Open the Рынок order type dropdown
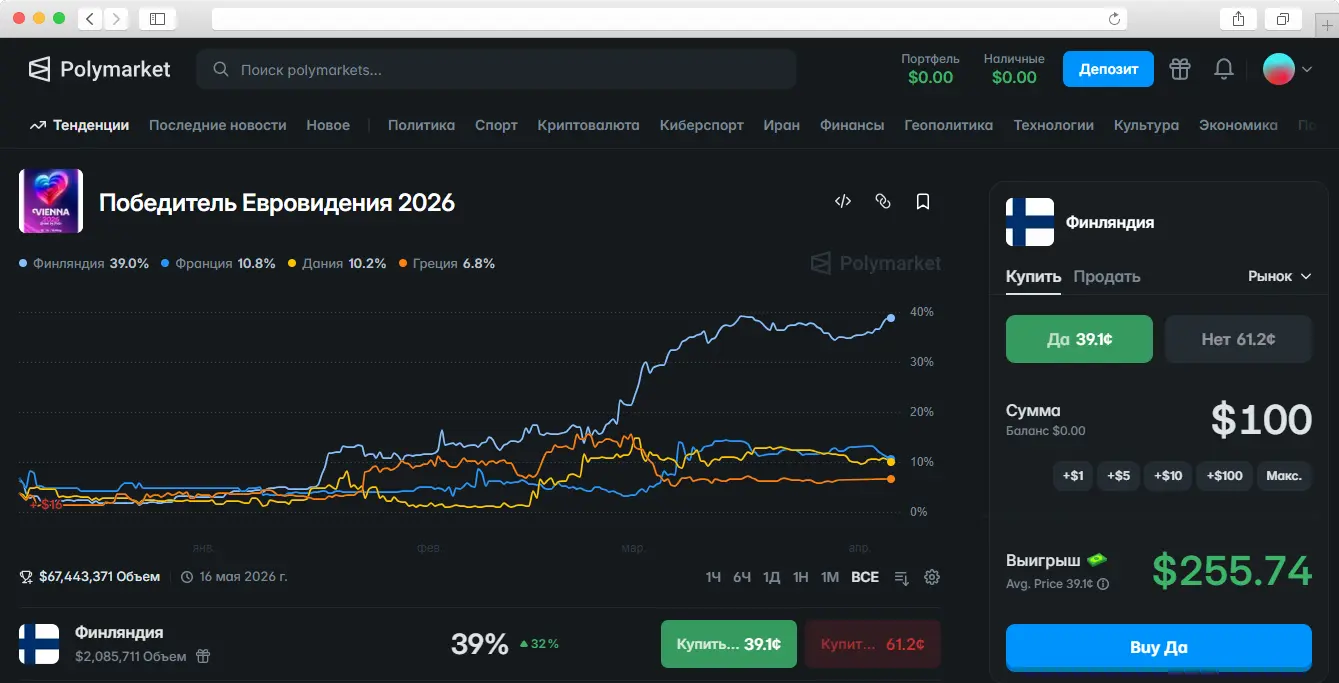The image size is (1339, 683). [1280, 276]
